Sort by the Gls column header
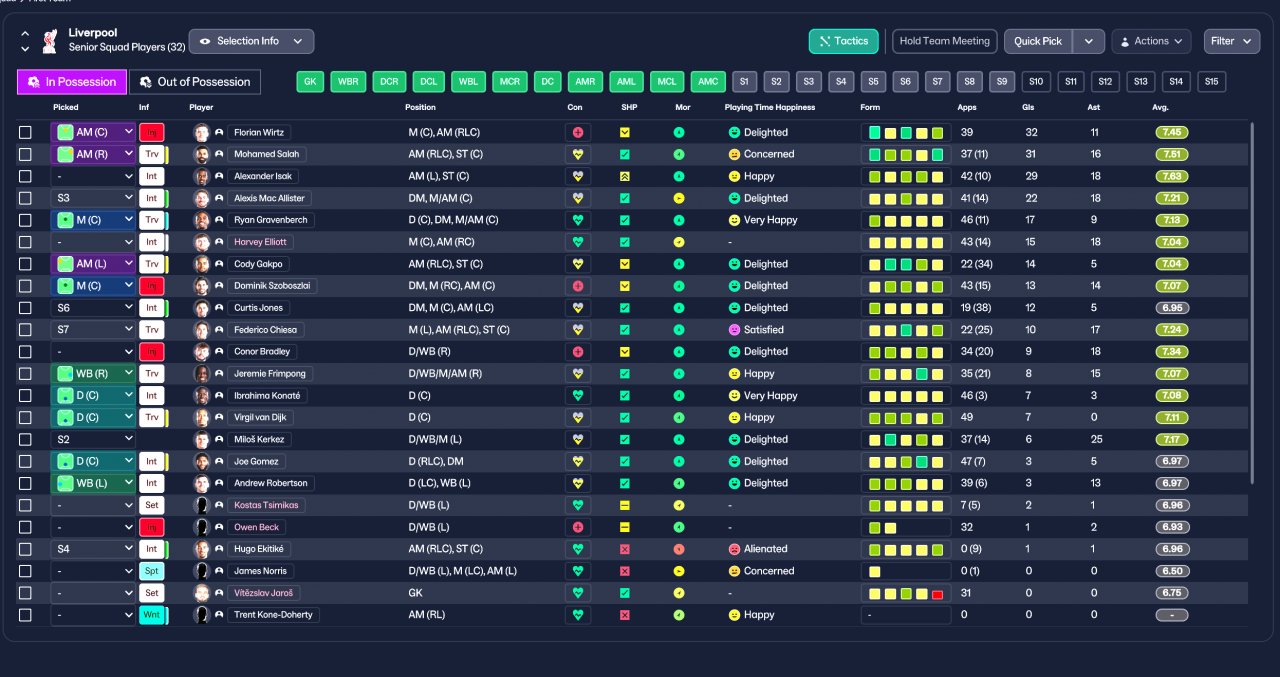Screen dimensions: 1280x677 click(1030, 107)
